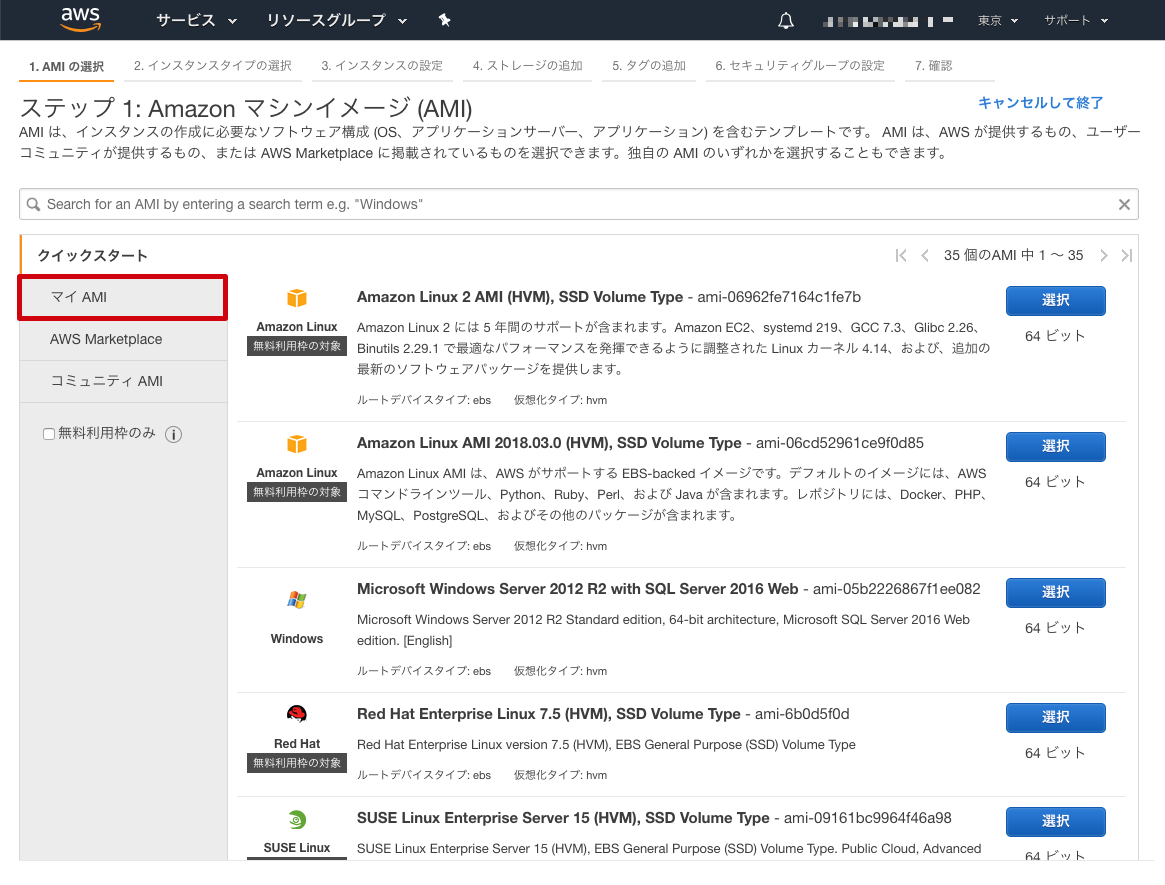Click the Amazon Linux 2 AMI (HVM) title
1165x885 pixels.
[519, 297]
